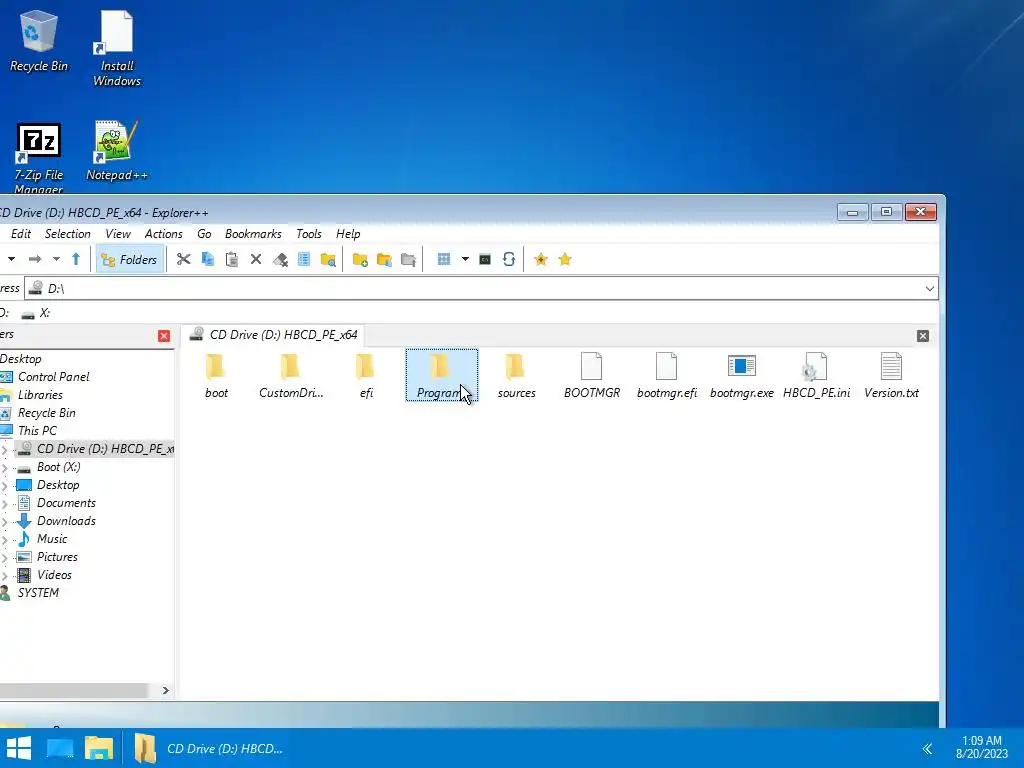Expand the Documents tree node
The height and width of the screenshot is (768, 1024).
pyautogui.click(x=5, y=504)
